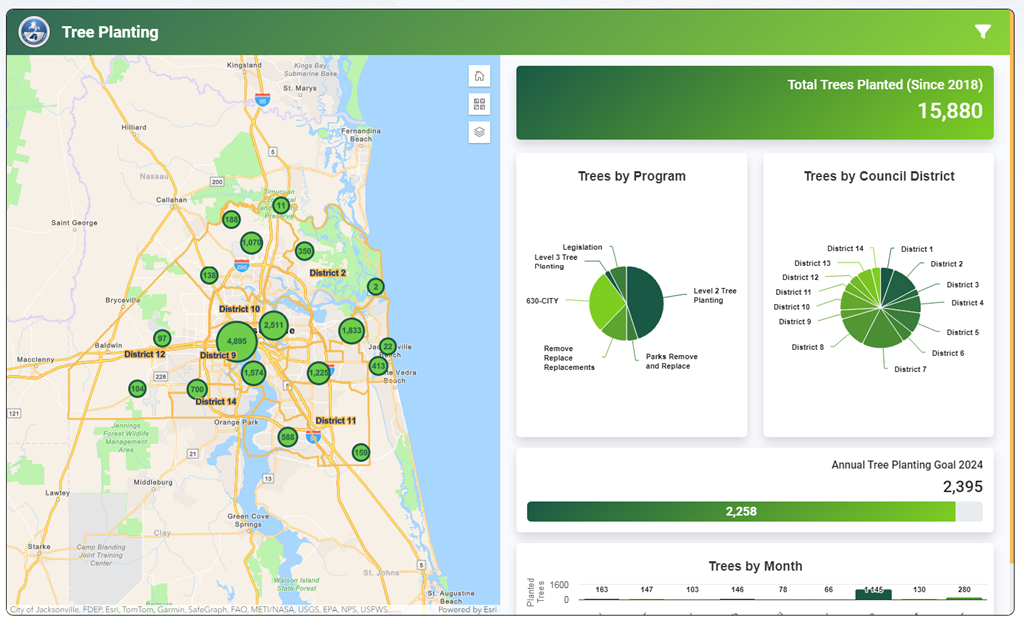Select the 413 tree cluster marker

click(379, 366)
